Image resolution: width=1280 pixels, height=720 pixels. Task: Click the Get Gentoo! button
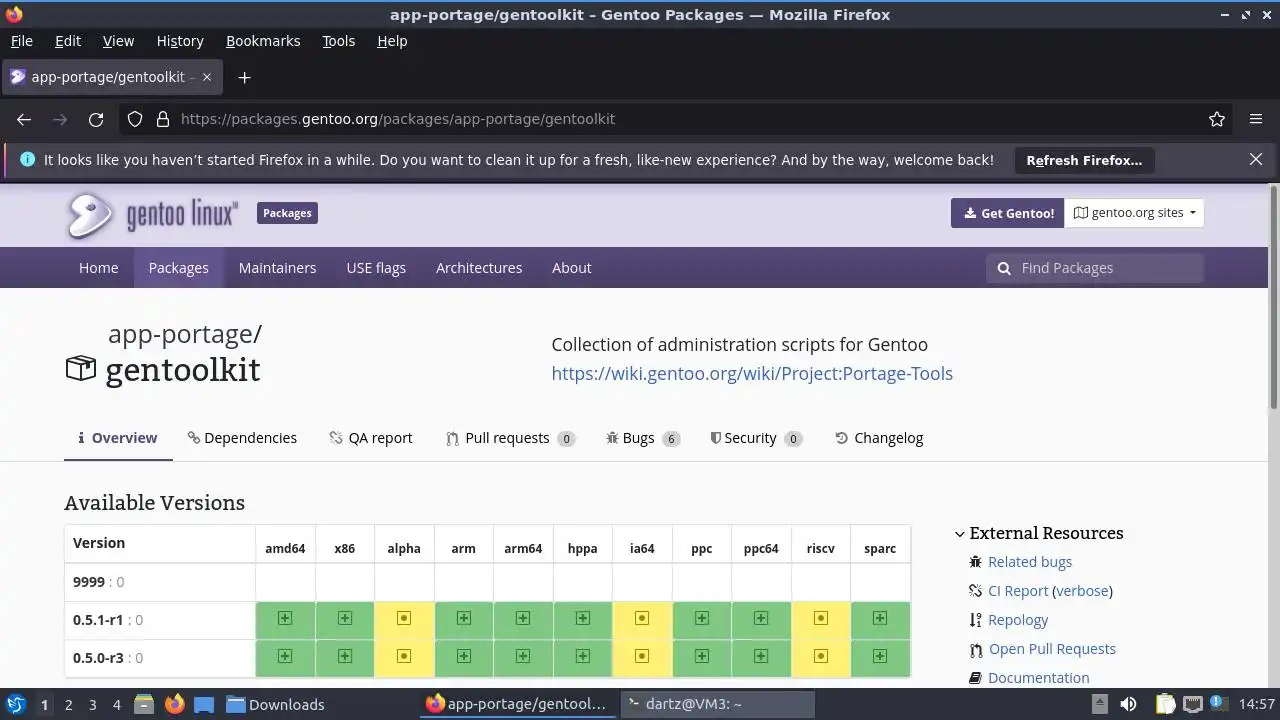coord(1008,213)
